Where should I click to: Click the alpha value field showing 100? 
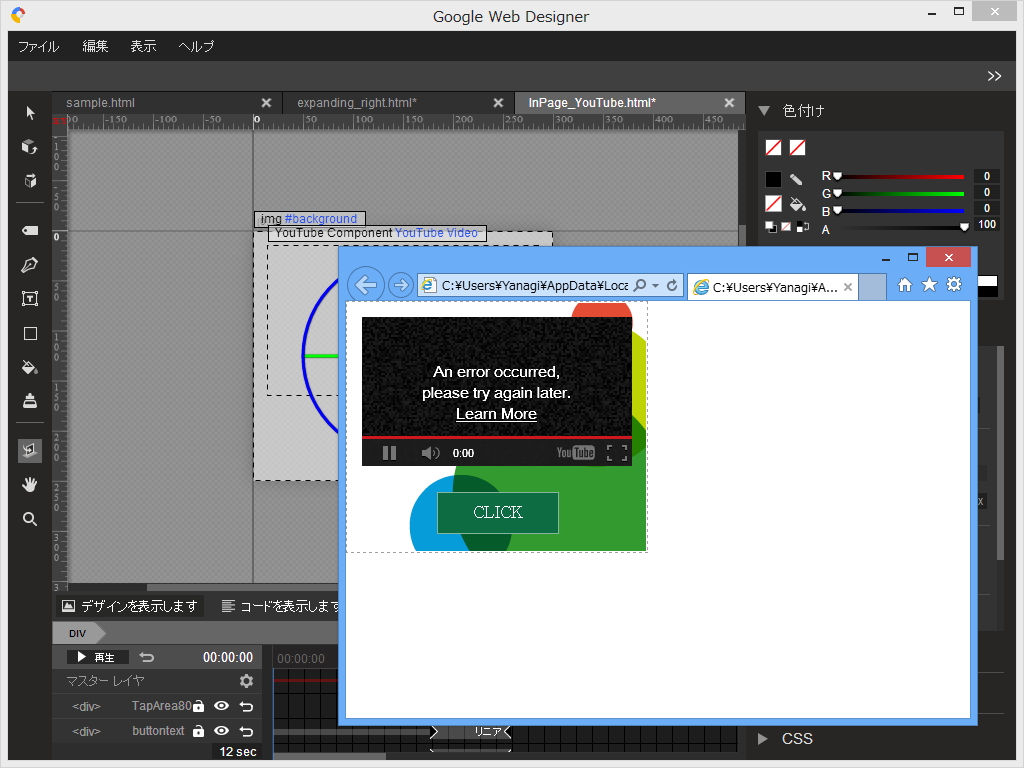point(987,225)
